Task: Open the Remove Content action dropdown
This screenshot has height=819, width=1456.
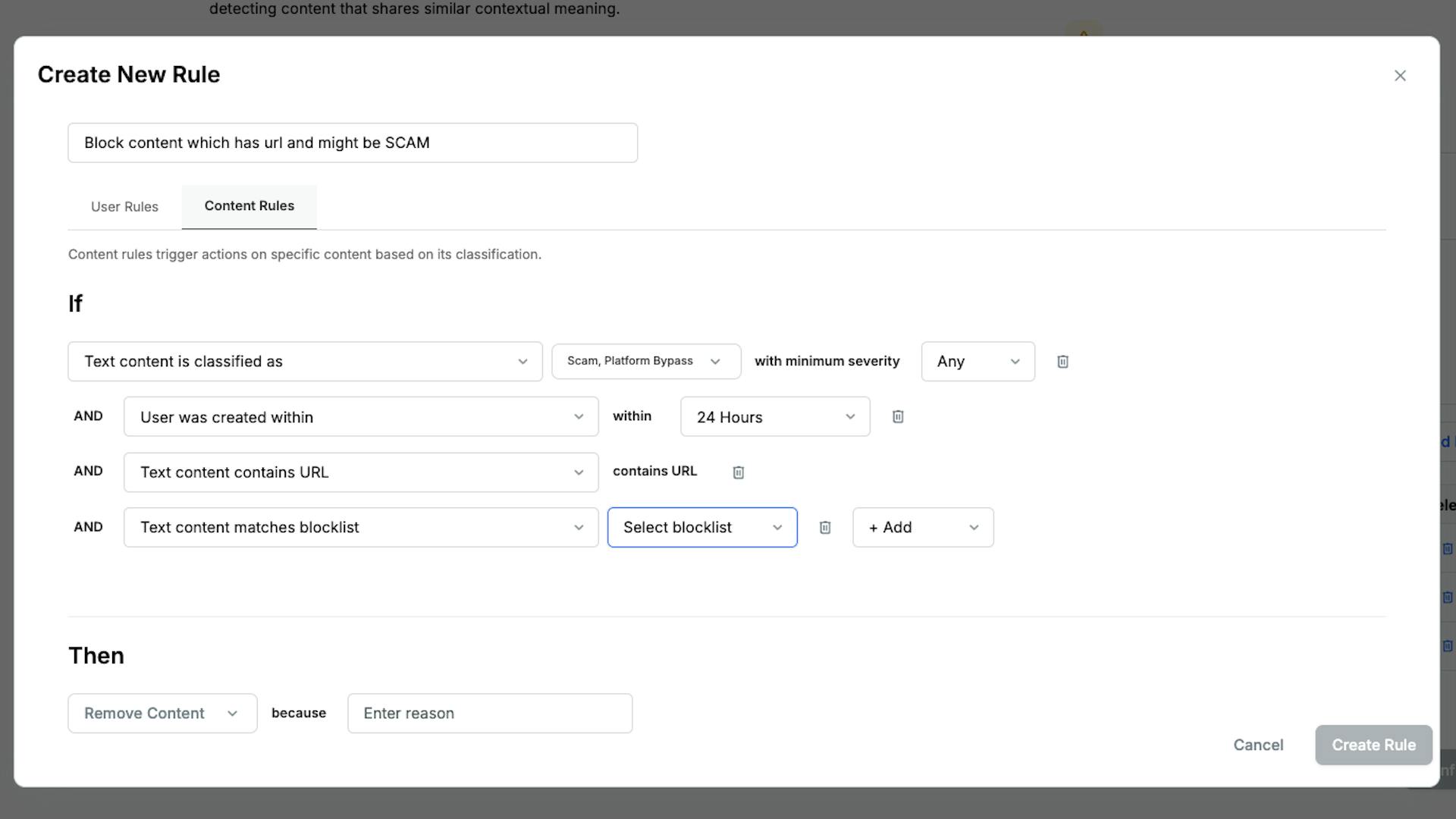Action: point(162,714)
